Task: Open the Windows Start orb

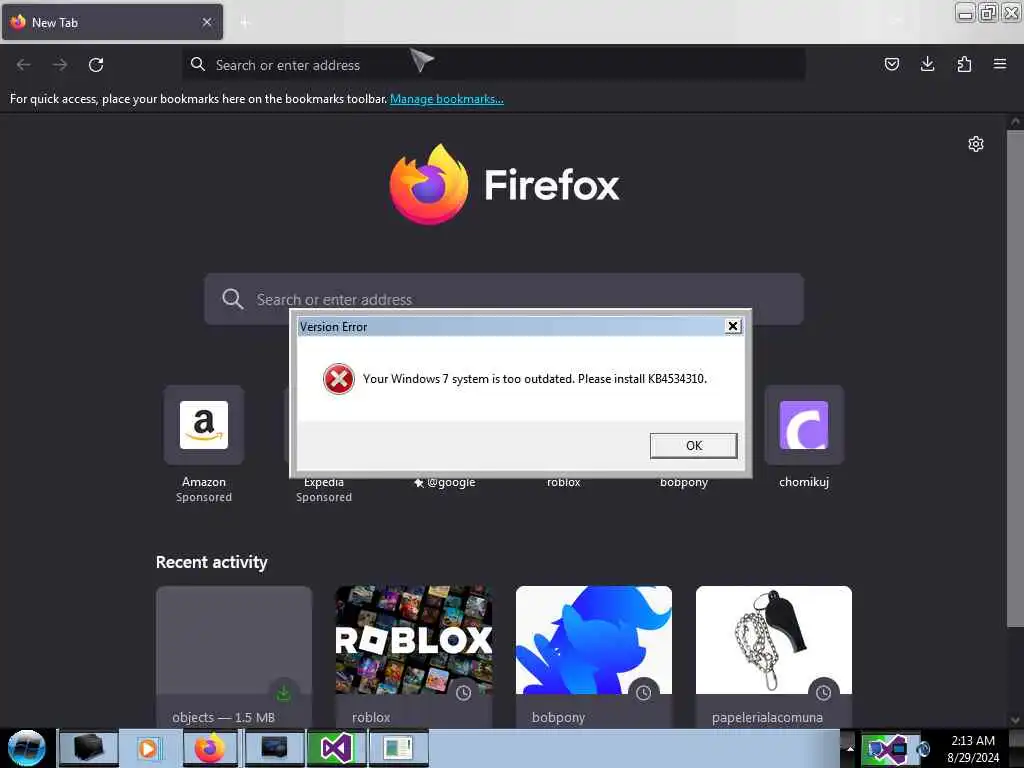Action: [27, 748]
